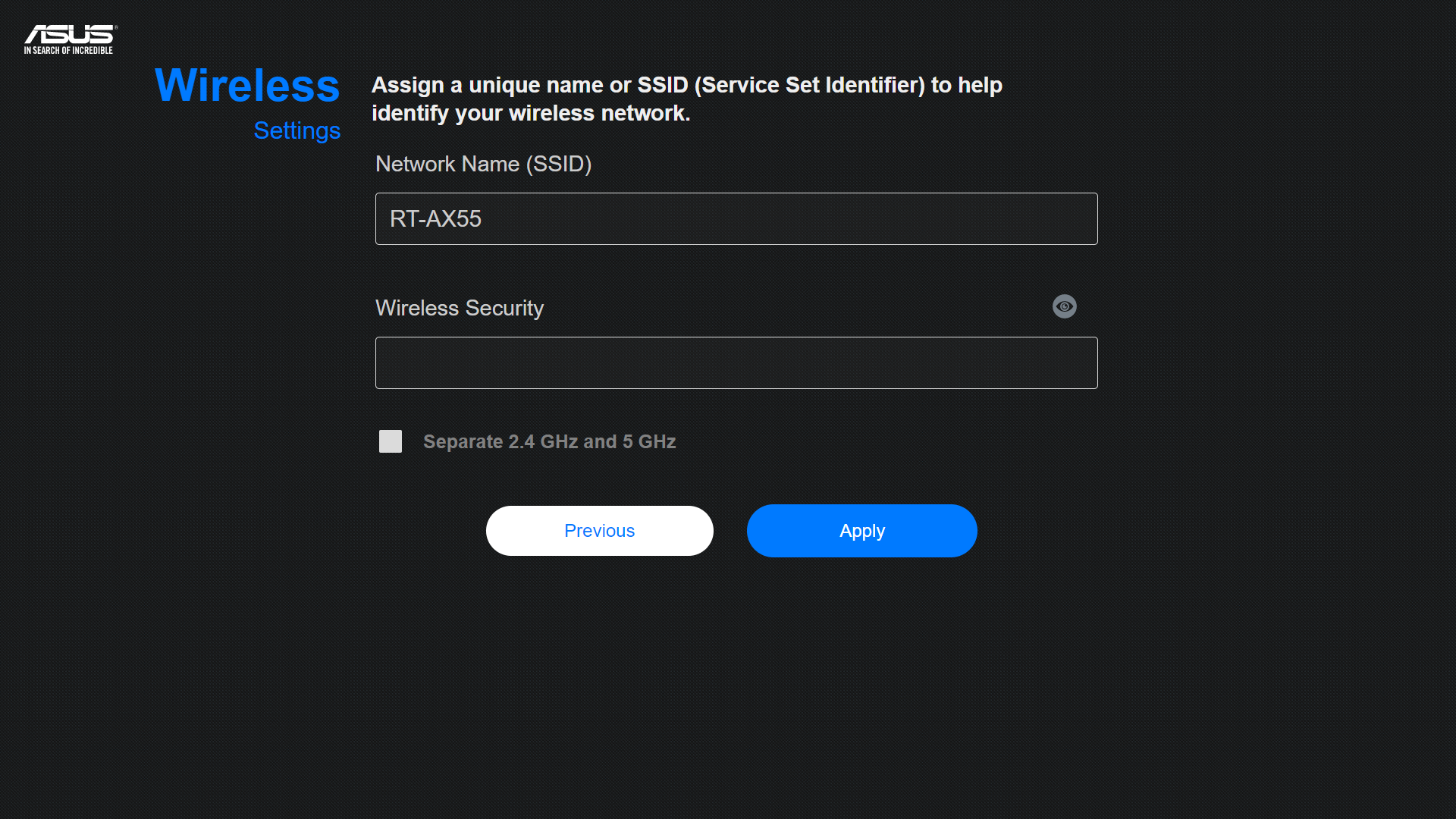Viewport: 1456px width, 819px height.
Task: Click the 'In Search of Incredible' tagline
Action: [x=68, y=51]
